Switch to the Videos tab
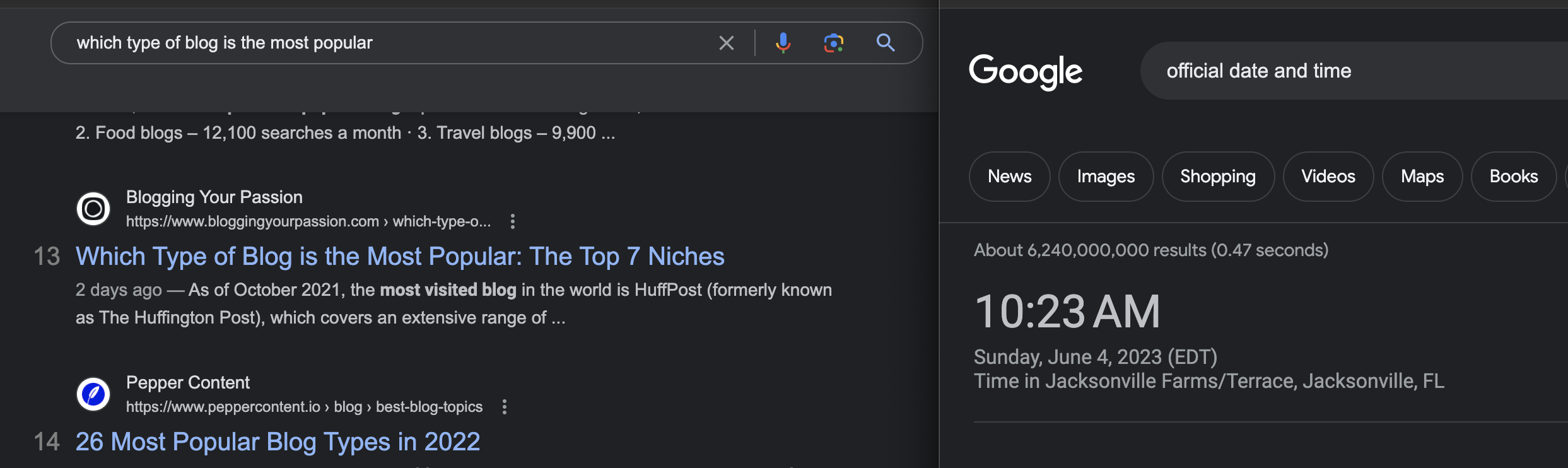This screenshot has height=468, width=1568. (x=1328, y=177)
